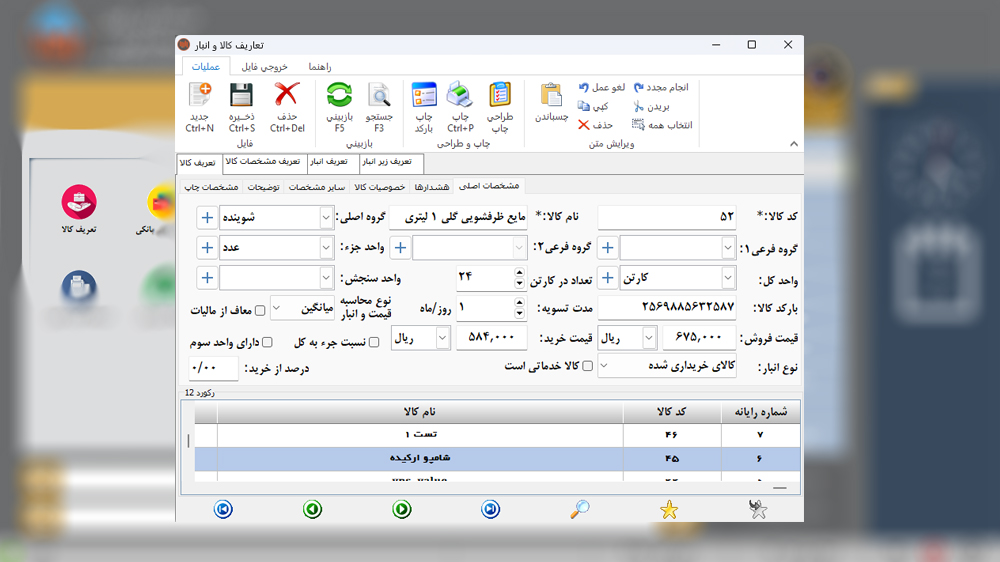Click the چسباندن (Paste) clipboard icon
This screenshot has height=562, width=1000.
[x=551, y=97]
